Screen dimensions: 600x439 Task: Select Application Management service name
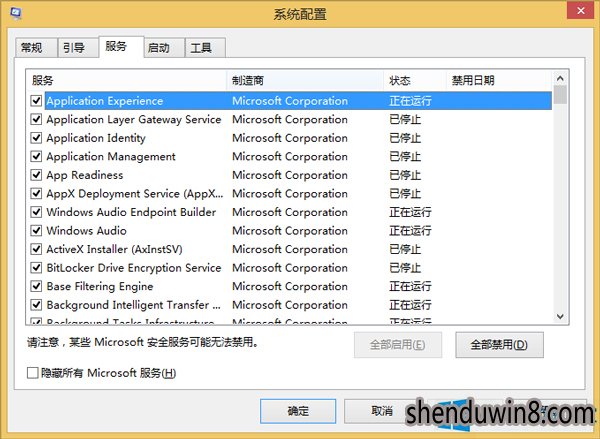(111, 157)
